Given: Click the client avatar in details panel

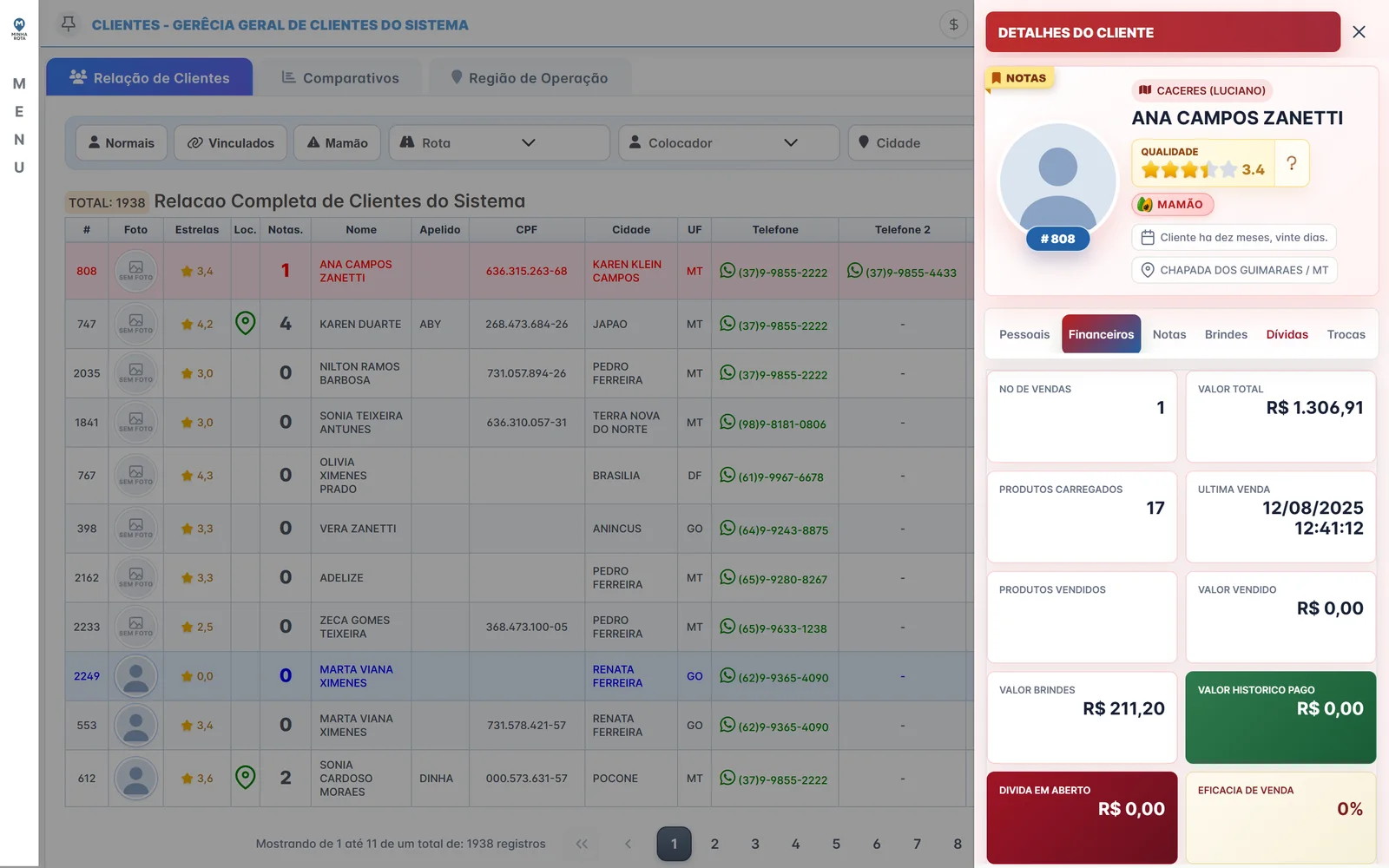Looking at the screenshot, I should click(x=1057, y=181).
